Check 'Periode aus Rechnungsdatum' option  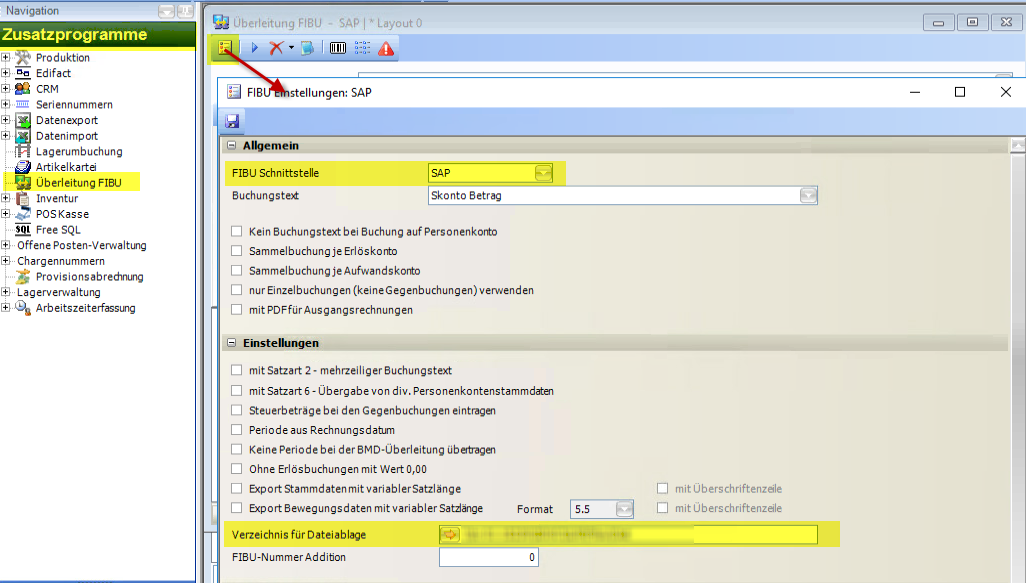237,430
